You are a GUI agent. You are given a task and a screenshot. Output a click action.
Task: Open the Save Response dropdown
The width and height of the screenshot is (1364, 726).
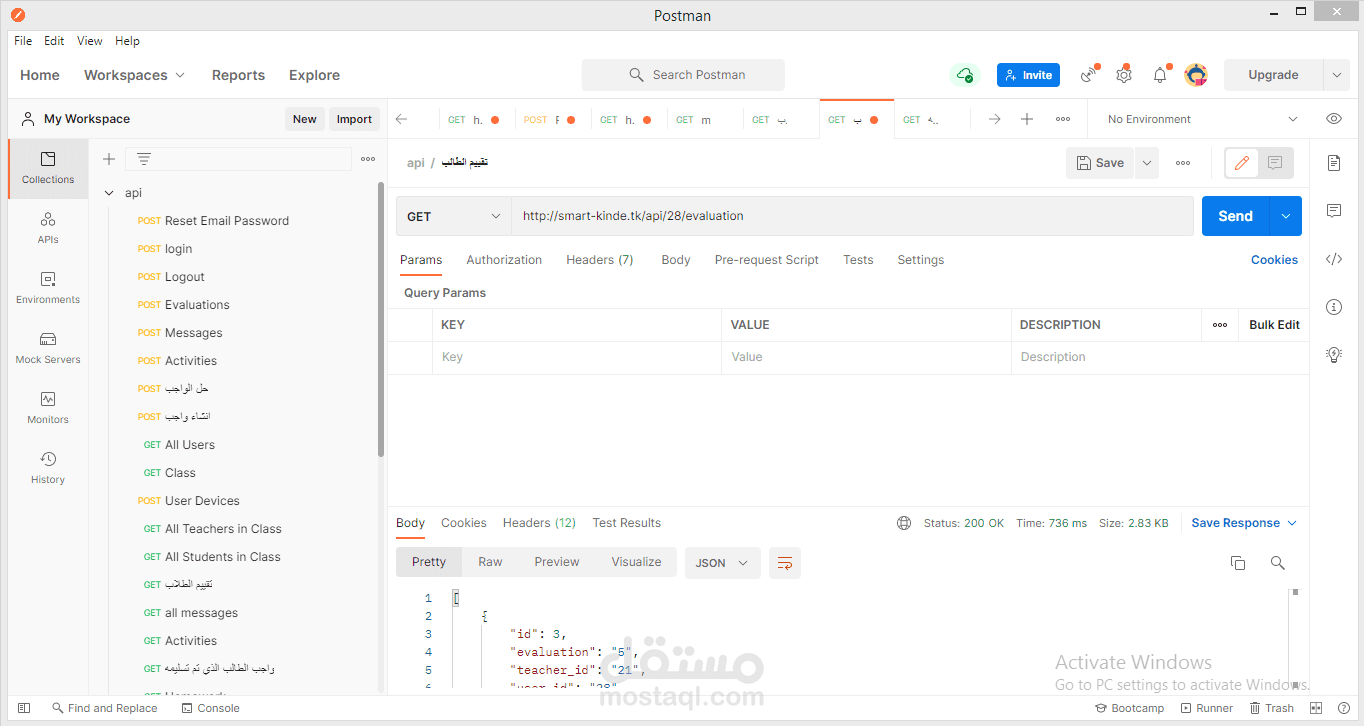tap(1244, 523)
